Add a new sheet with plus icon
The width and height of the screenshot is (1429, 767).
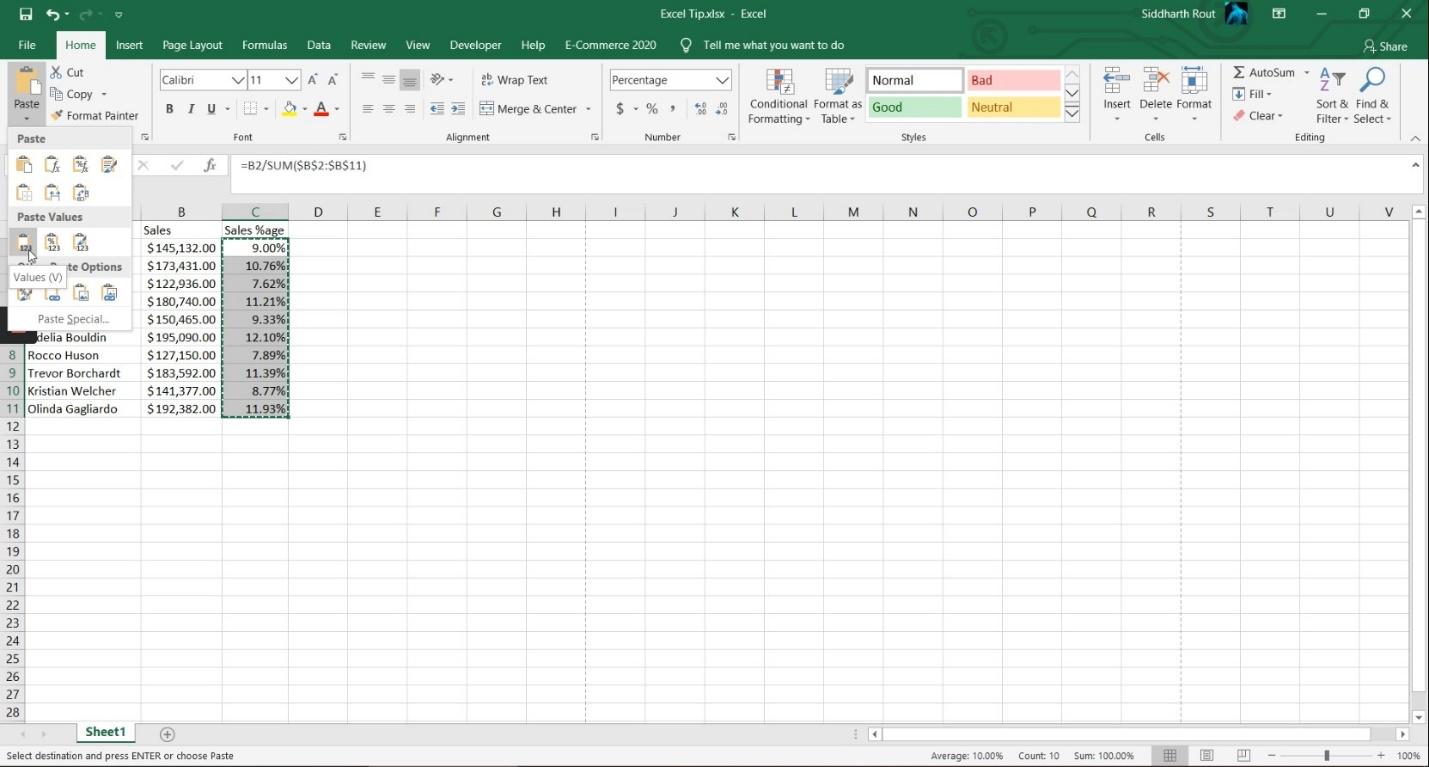point(168,734)
